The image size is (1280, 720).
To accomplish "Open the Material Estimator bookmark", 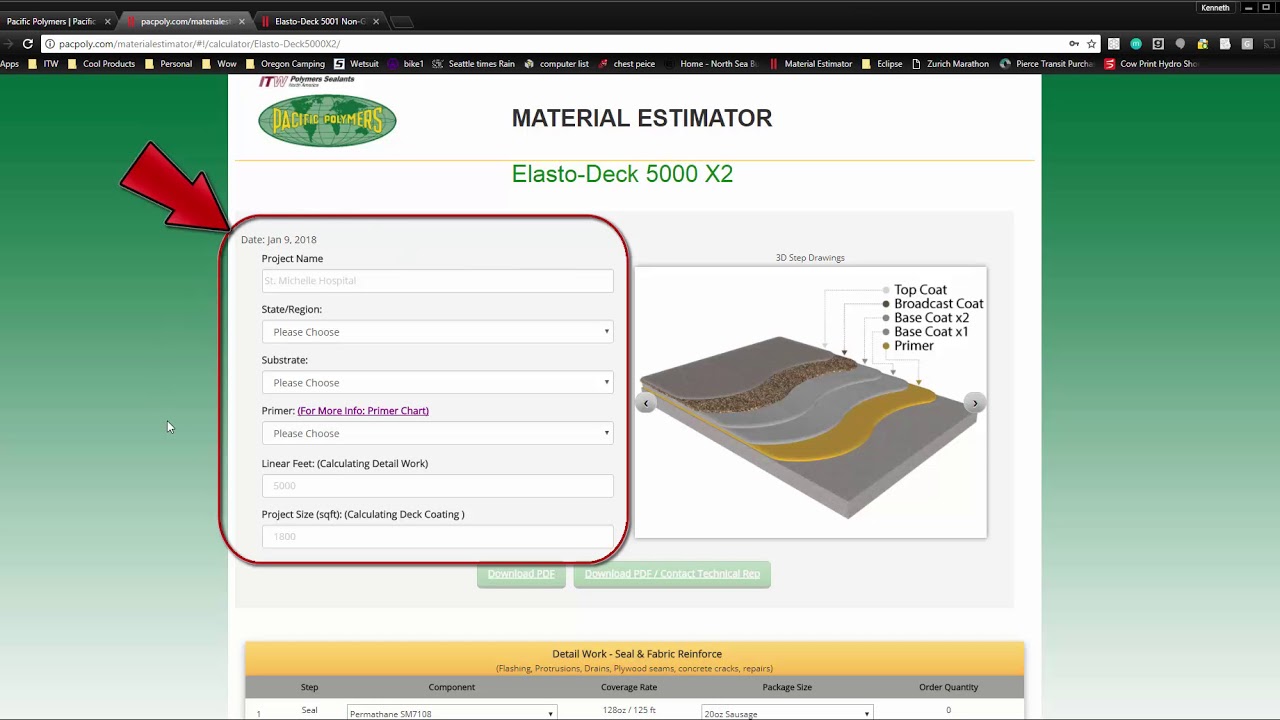I will pyautogui.click(x=811, y=64).
